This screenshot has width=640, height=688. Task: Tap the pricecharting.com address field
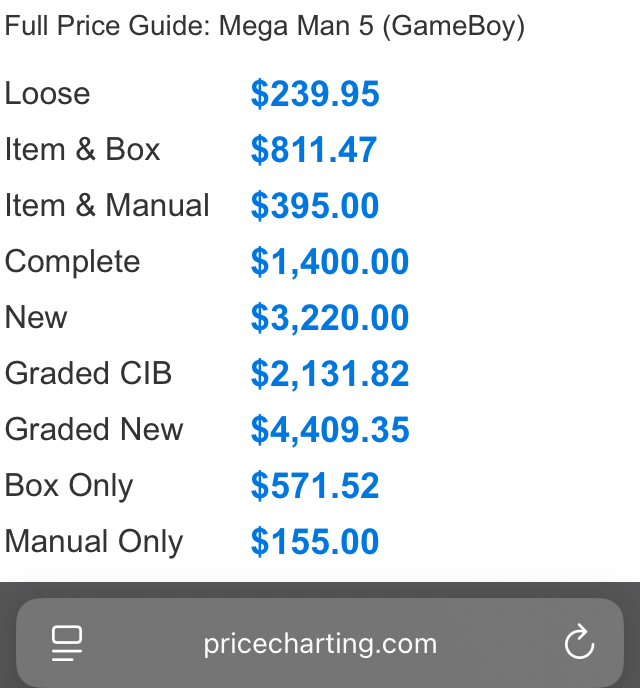320,643
